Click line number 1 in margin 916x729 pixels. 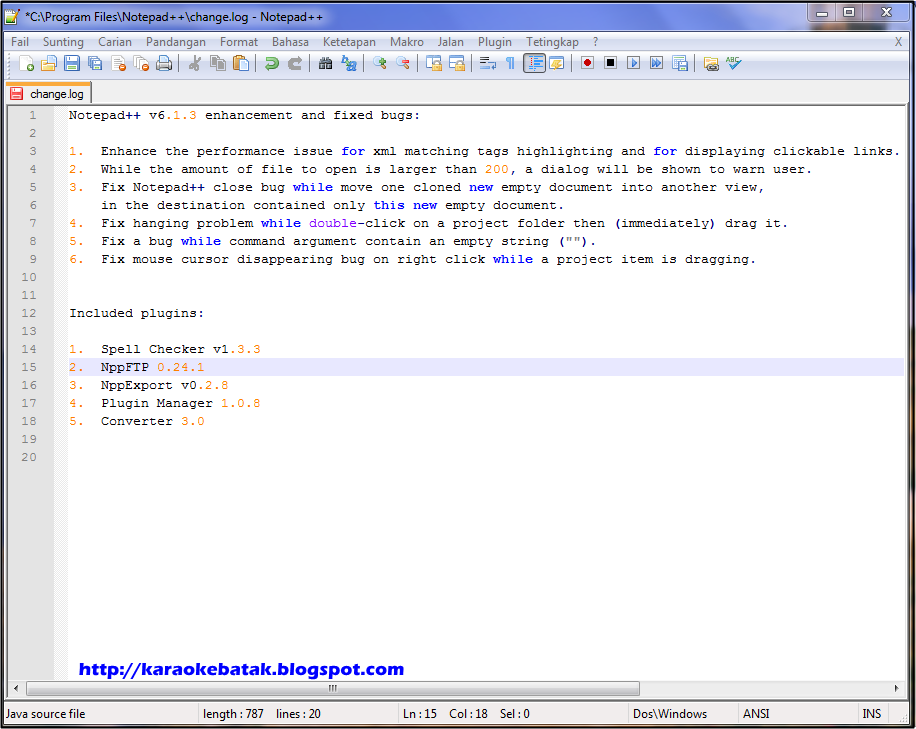(33, 115)
